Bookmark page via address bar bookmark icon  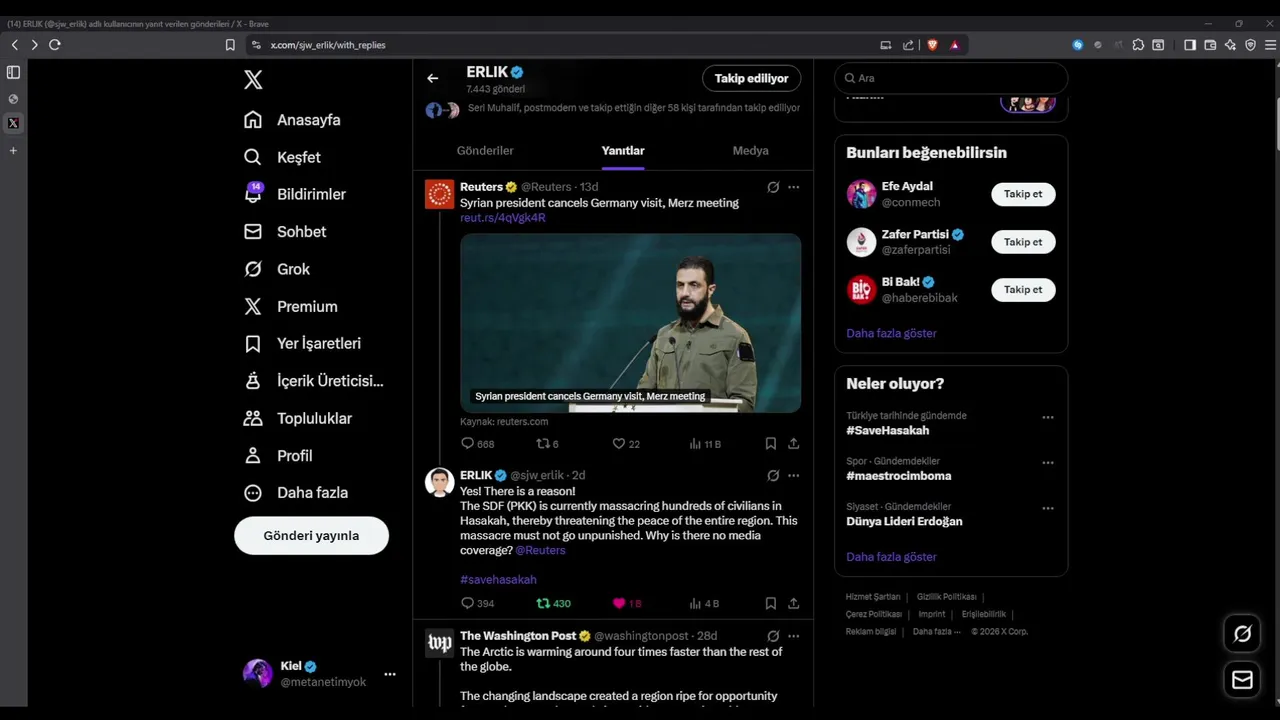[x=230, y=45]
